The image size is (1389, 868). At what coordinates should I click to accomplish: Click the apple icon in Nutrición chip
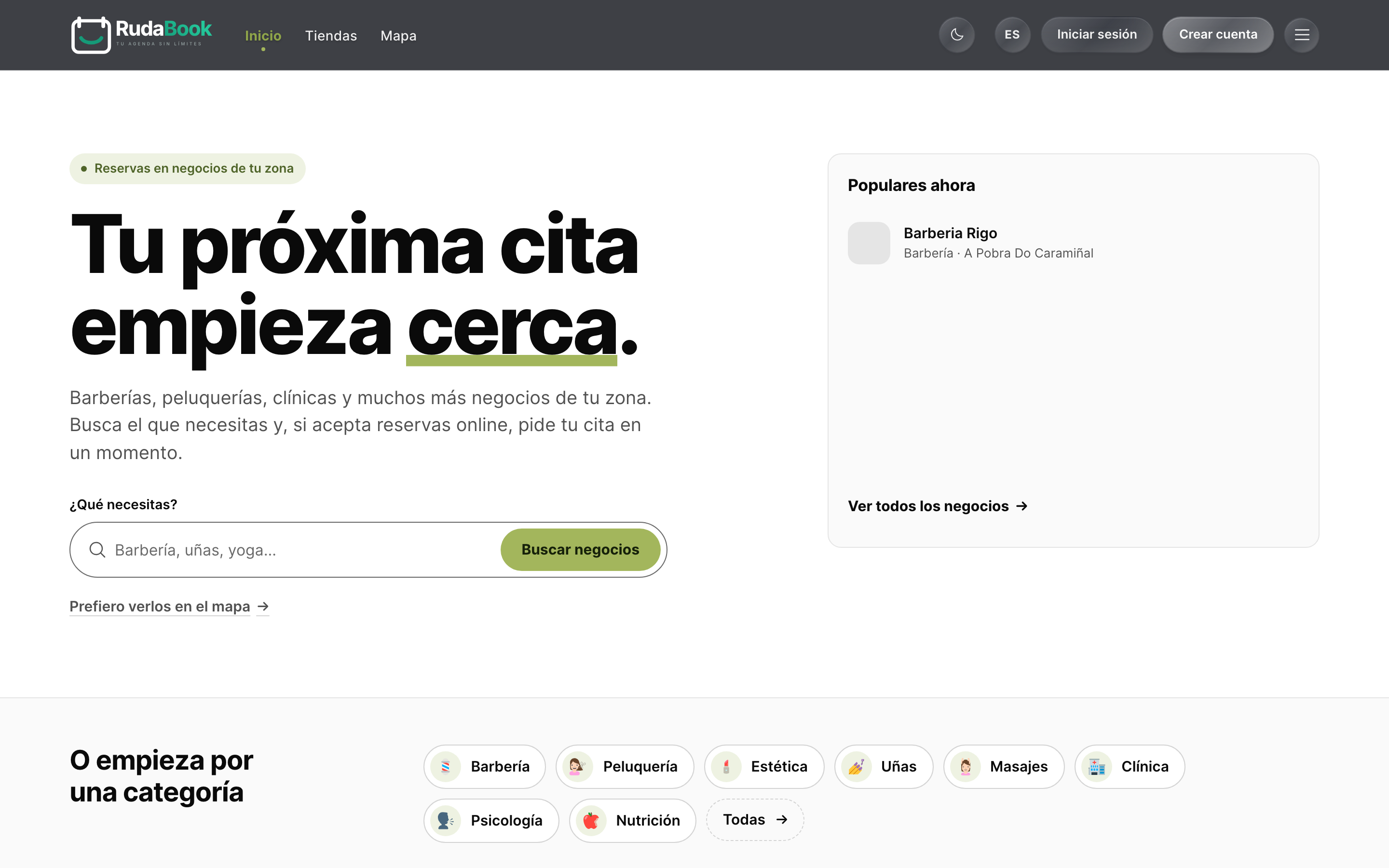pyautogui.click(x=591, y=820)
